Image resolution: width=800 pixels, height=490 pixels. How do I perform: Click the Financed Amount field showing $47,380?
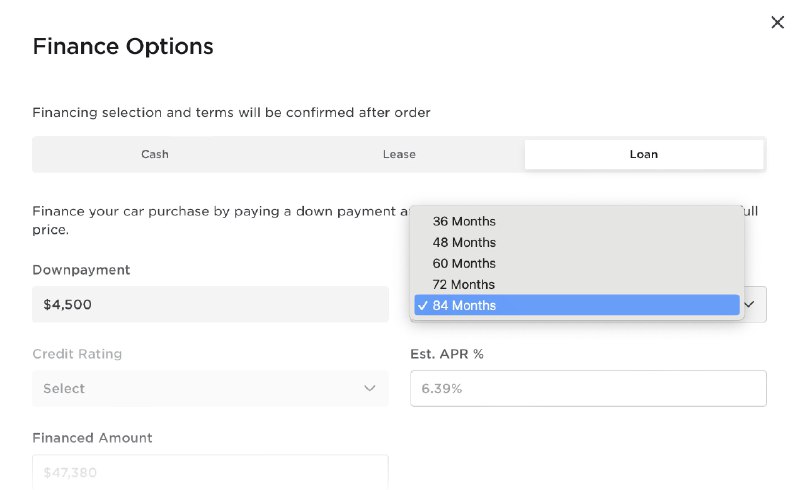point(210,472)
